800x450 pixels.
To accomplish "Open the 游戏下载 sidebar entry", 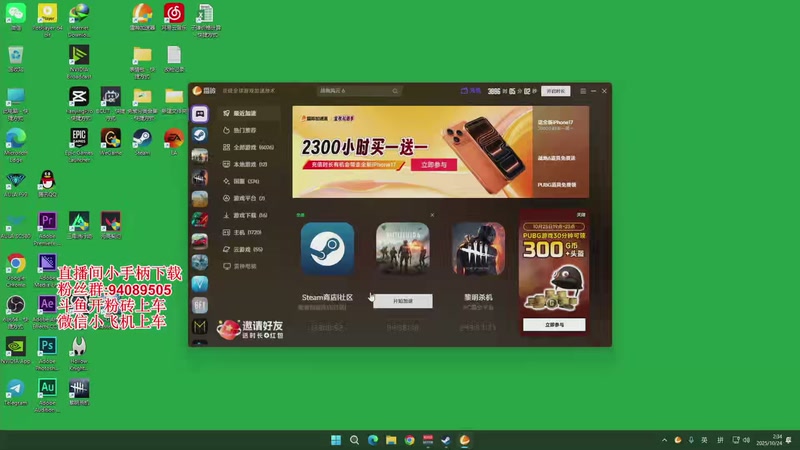I will tap(245, 215).
